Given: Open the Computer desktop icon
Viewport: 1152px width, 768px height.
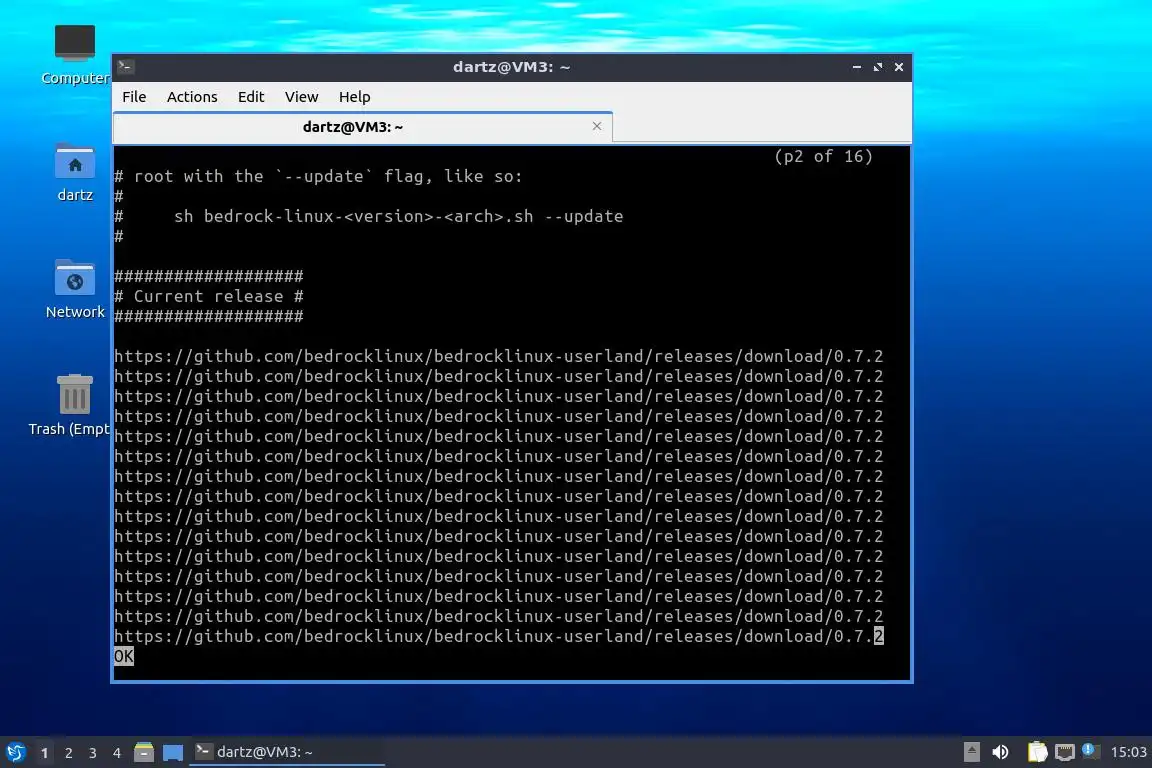Looking at the screenshot, I should 75,54.
